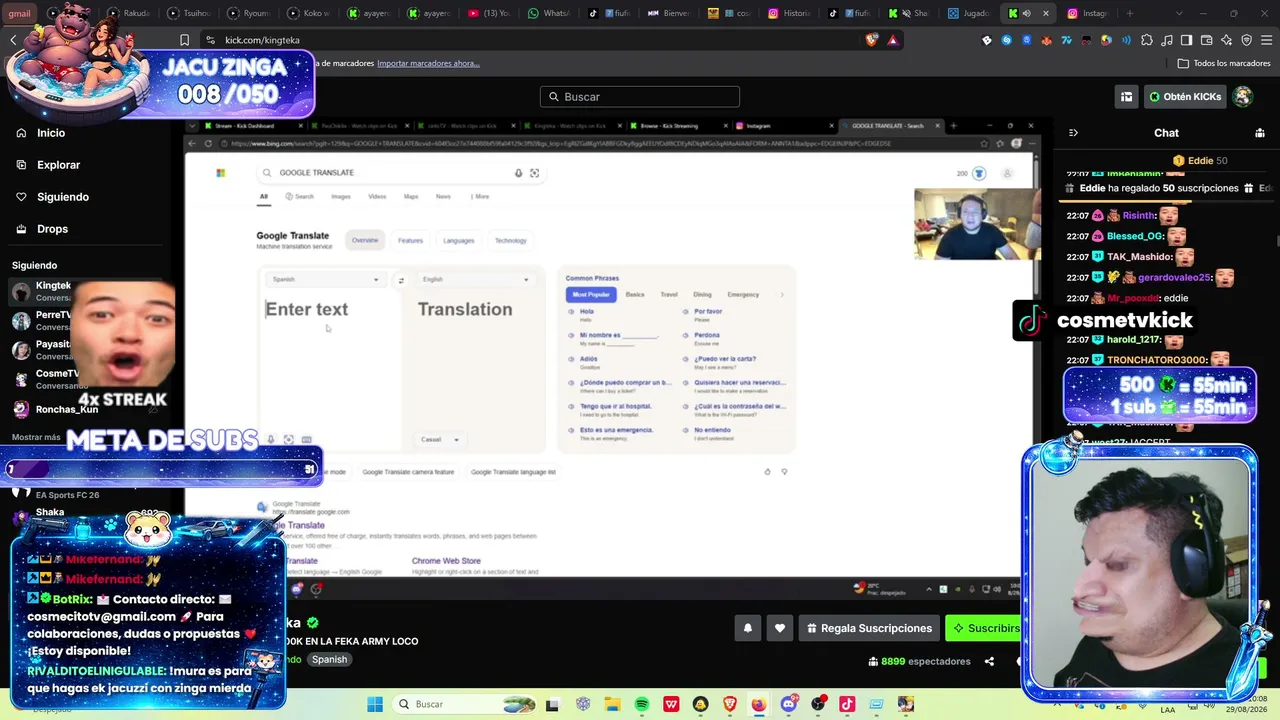
Task: Switch to the Historia Instagram tab
Action: [x=789, y=14]
